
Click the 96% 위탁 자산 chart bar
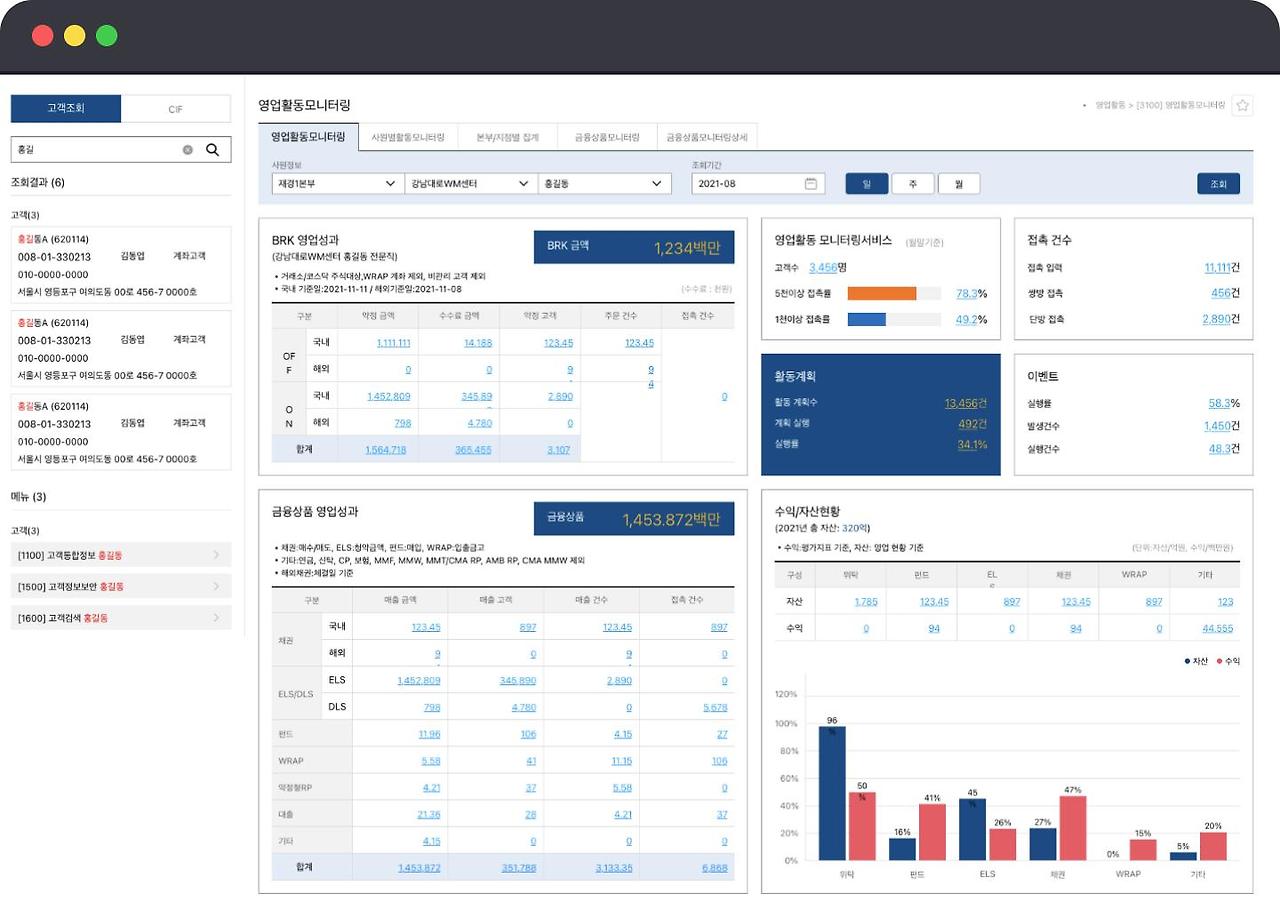(x=832, y=793)
